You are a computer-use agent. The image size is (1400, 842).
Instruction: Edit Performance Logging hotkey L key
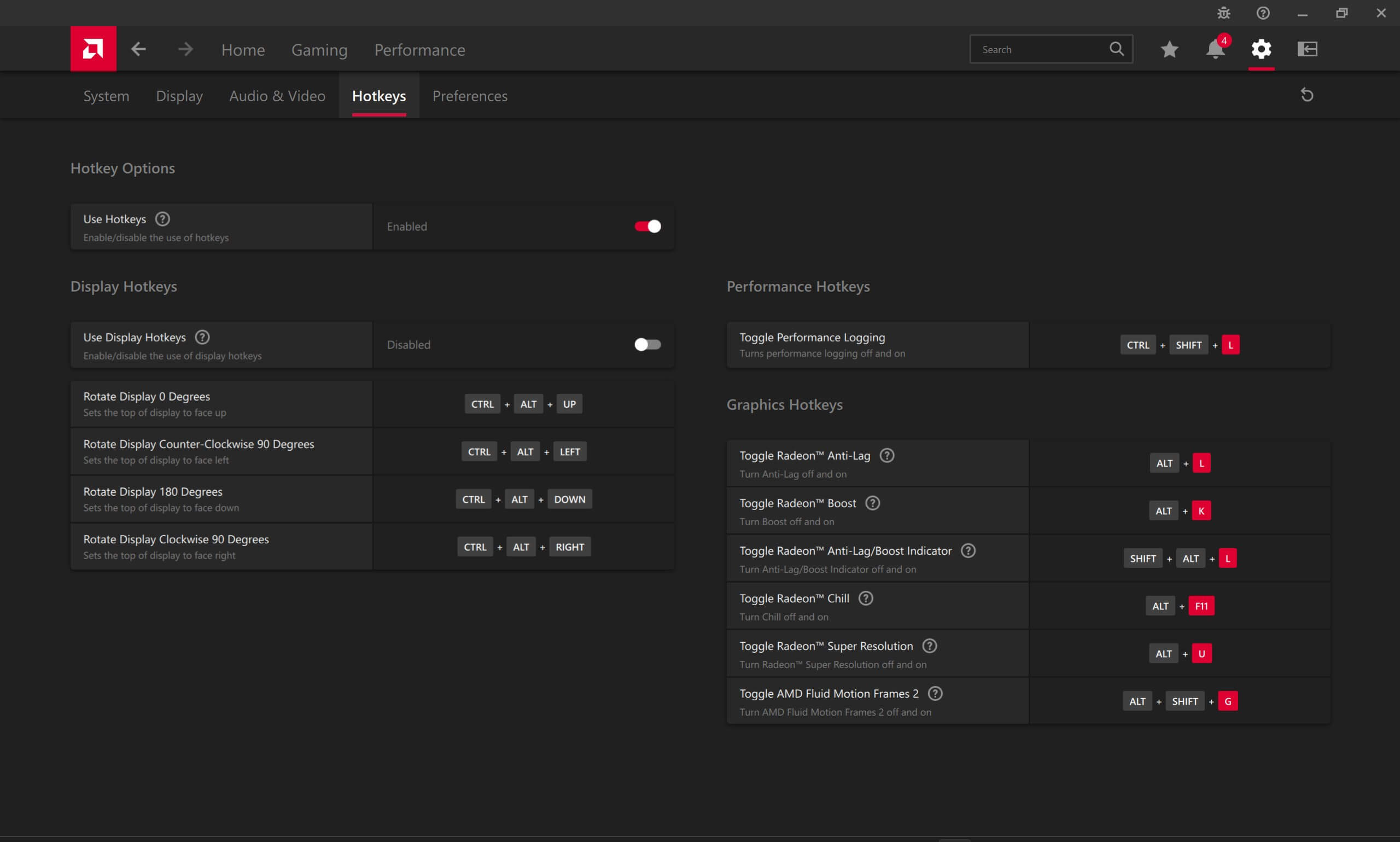(1230, 345)
